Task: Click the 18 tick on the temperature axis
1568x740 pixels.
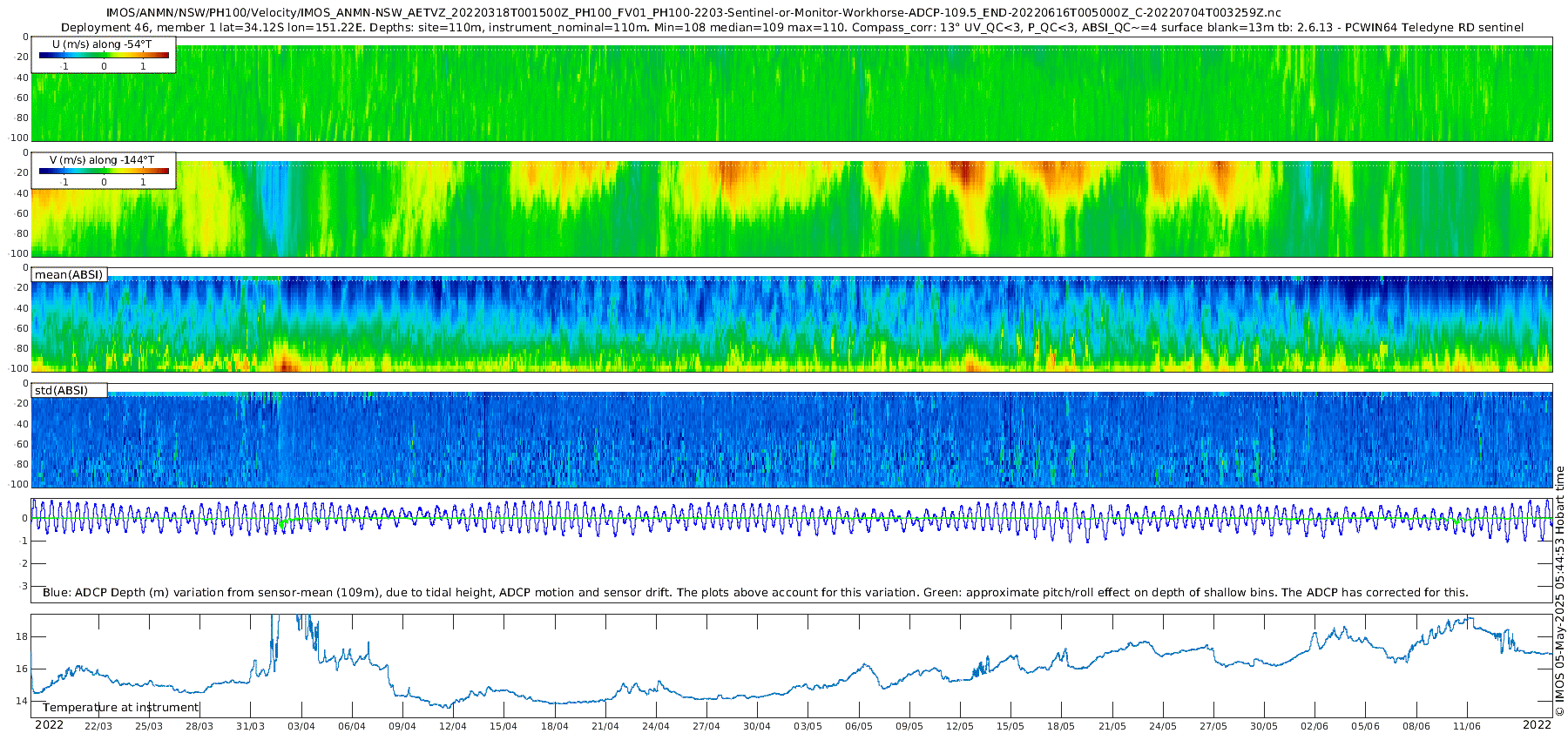Action: coord(22,637)
